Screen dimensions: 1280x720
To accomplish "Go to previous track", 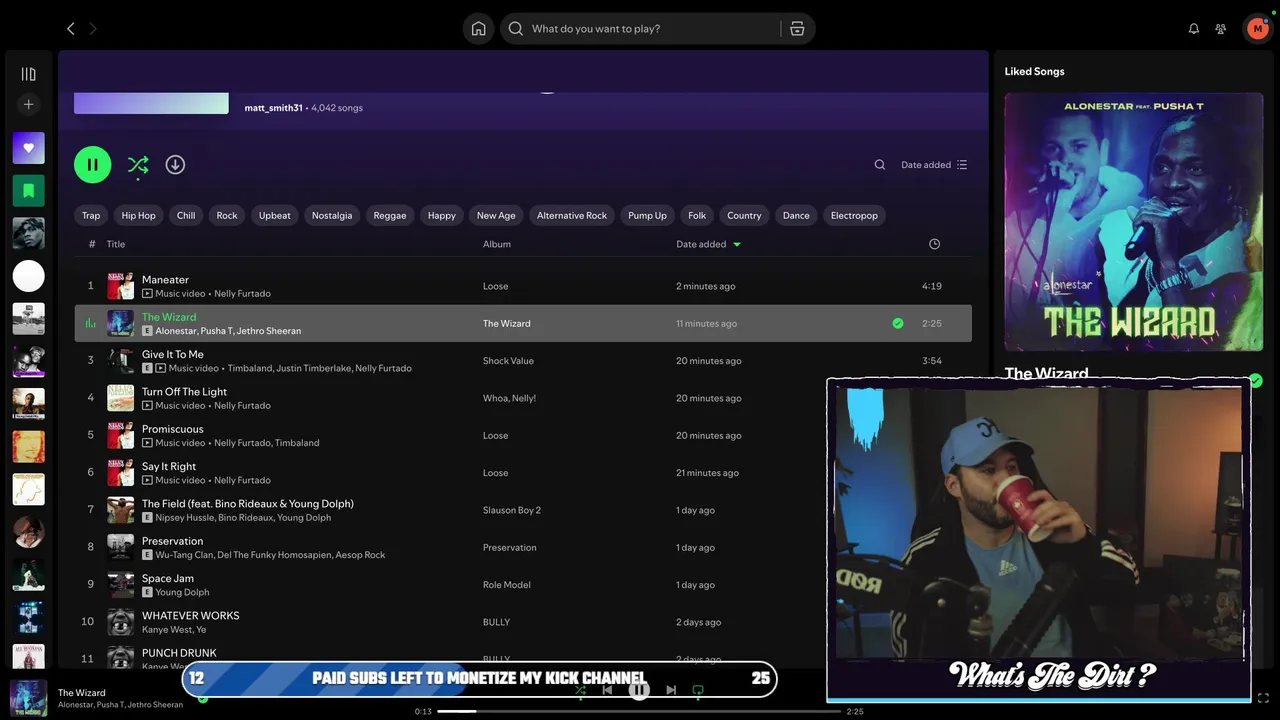I will (607, 690).
